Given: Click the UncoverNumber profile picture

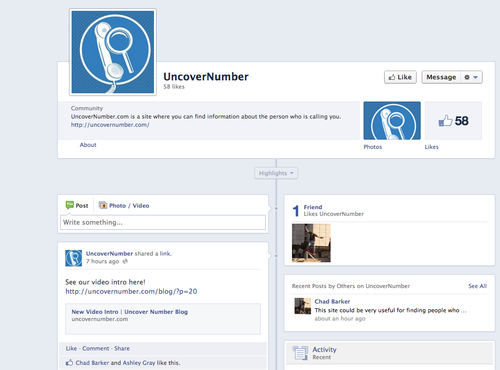Looking at the screenshot, I should pyautogui.click(x=113, y=52).
